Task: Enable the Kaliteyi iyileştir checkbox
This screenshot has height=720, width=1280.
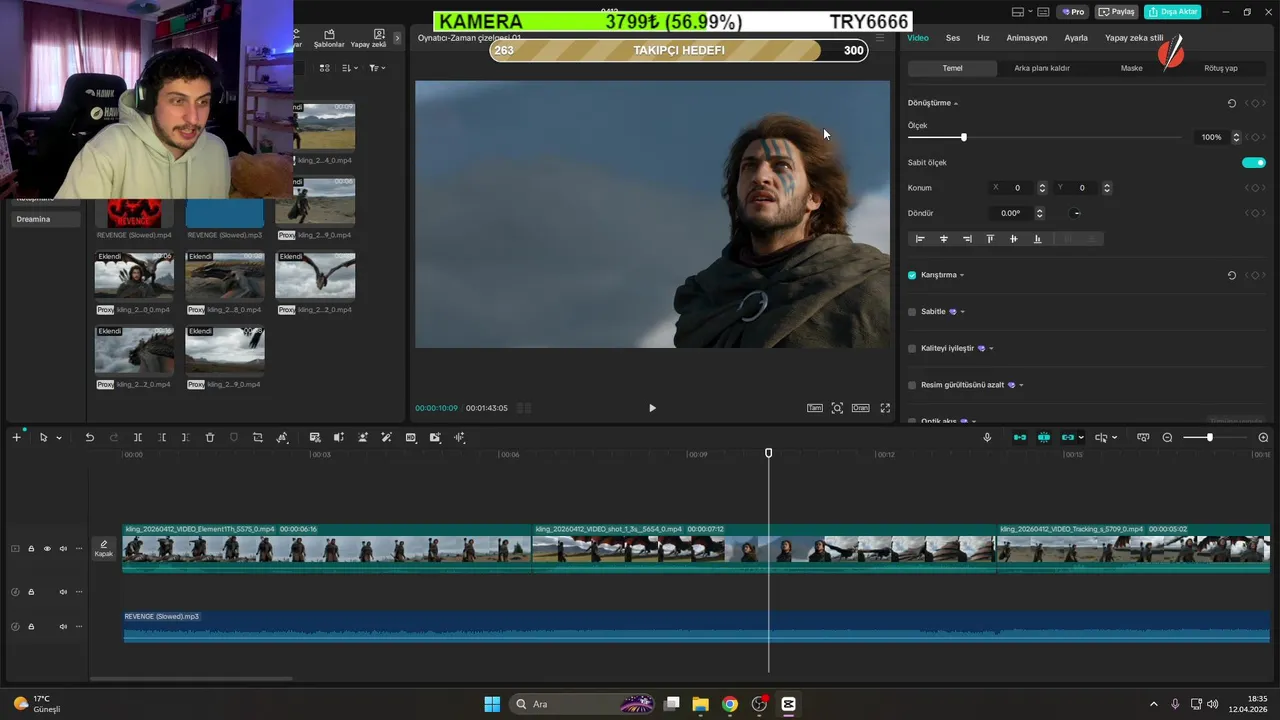Action: coord(912,349)
